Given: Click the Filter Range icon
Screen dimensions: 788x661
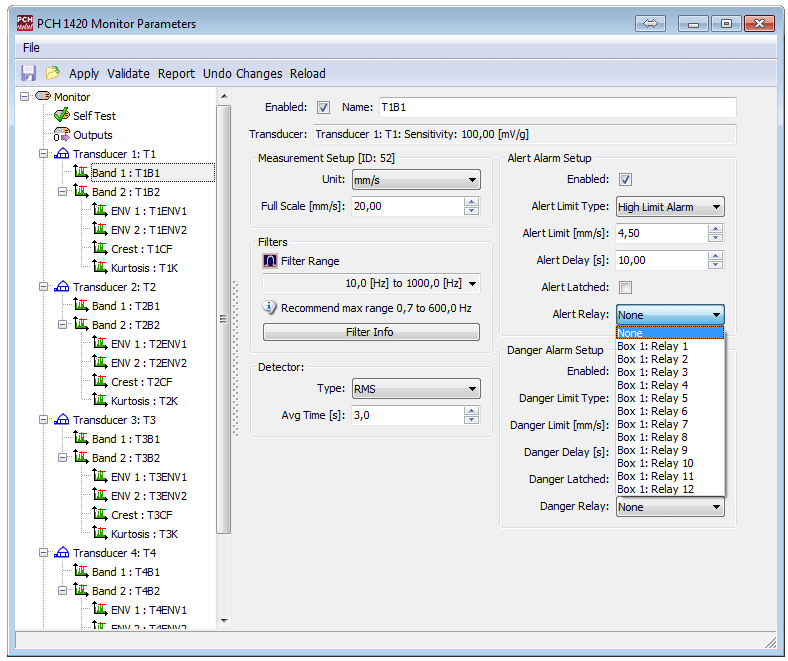Looking at the screenshot, I should [x=270, y=261].
